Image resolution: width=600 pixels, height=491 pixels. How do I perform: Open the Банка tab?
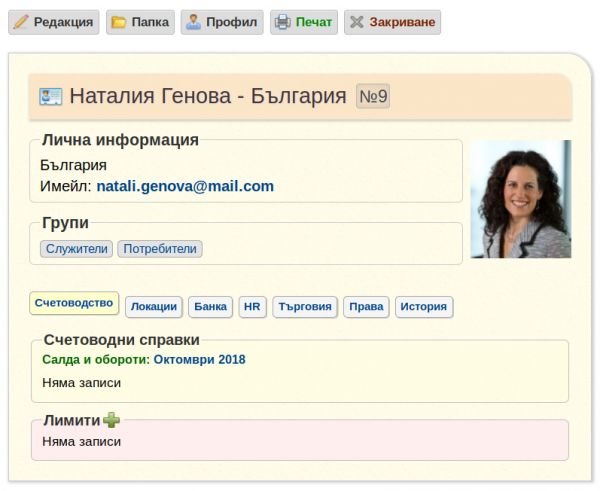pyautogui.click(x=210, y=307)
